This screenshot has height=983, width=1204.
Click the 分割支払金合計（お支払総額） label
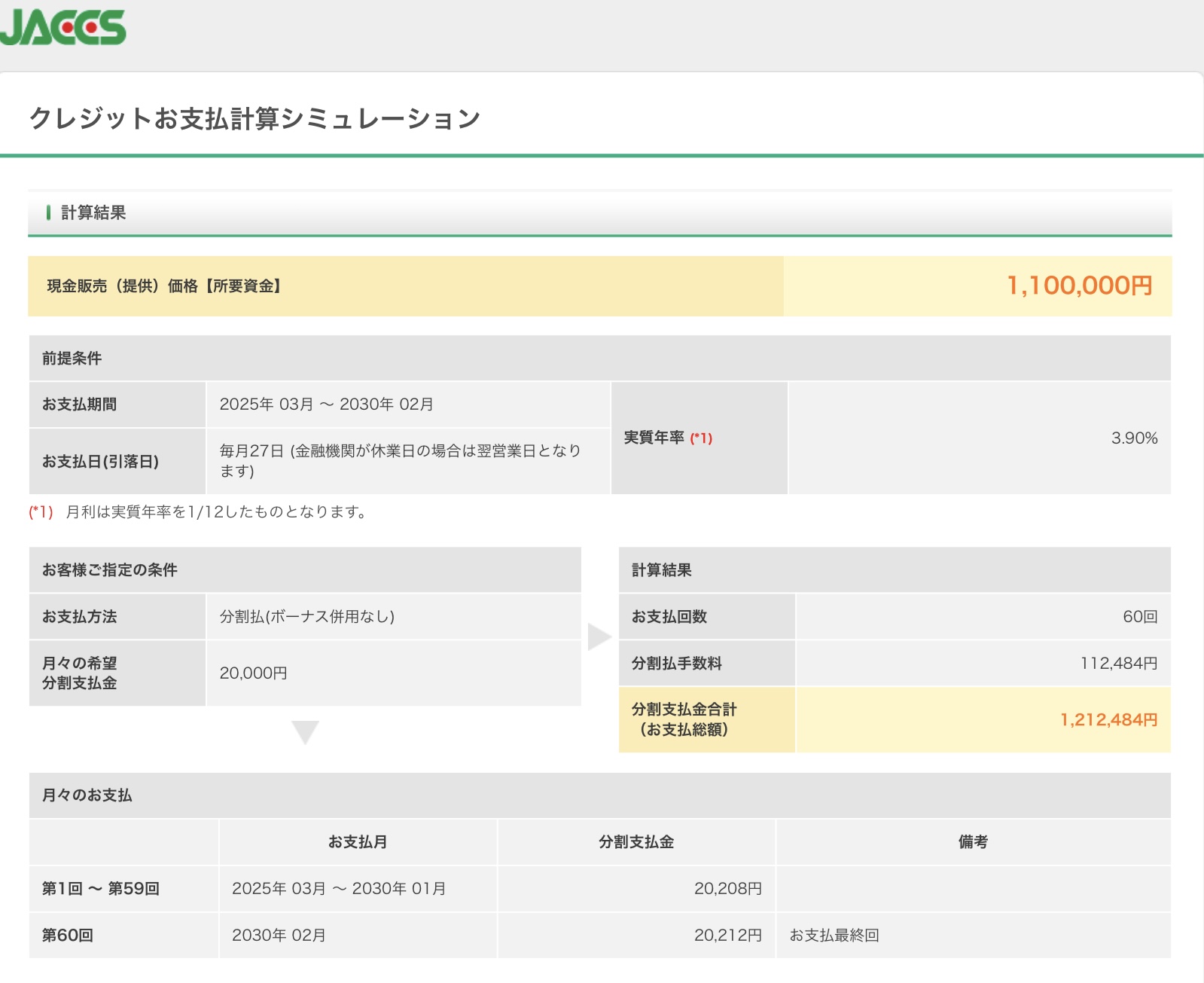pos(684,719)
